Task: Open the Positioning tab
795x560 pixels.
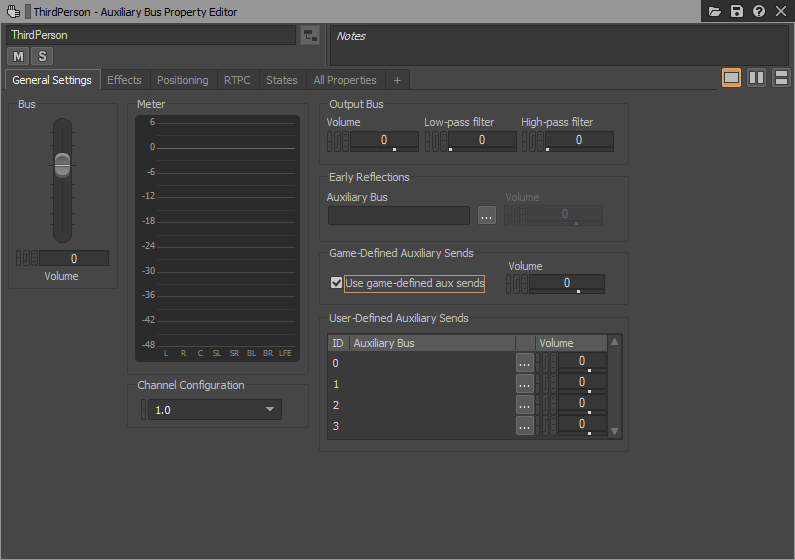Action: point(183,80)
